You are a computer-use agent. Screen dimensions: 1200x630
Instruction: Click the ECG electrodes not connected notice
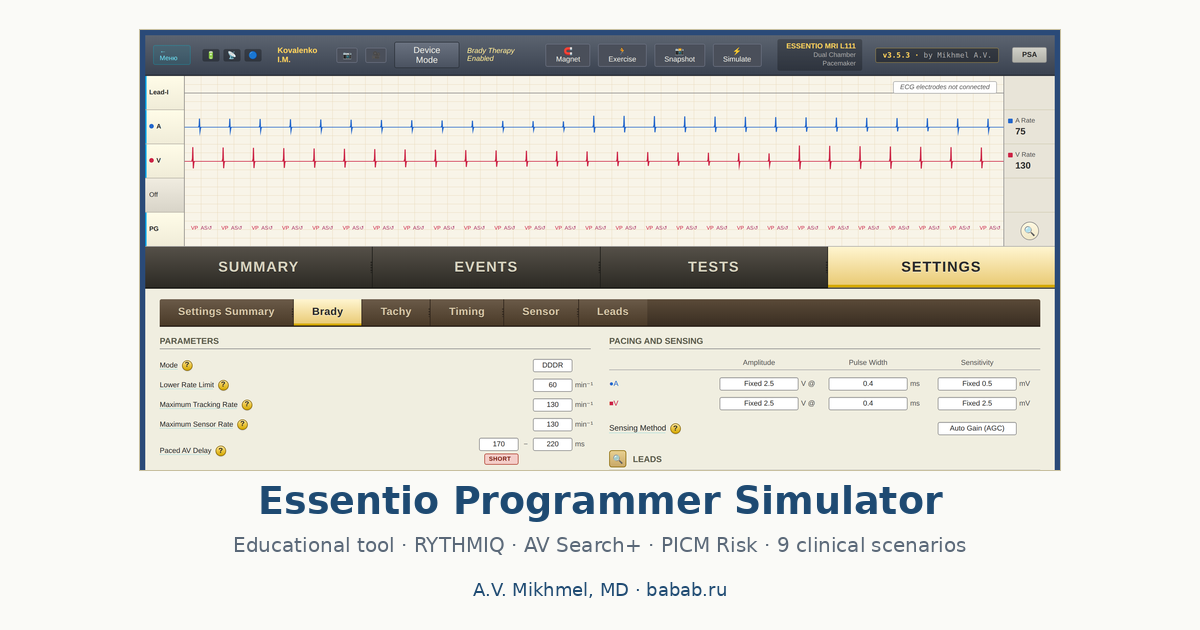click(x=945, y=87)
